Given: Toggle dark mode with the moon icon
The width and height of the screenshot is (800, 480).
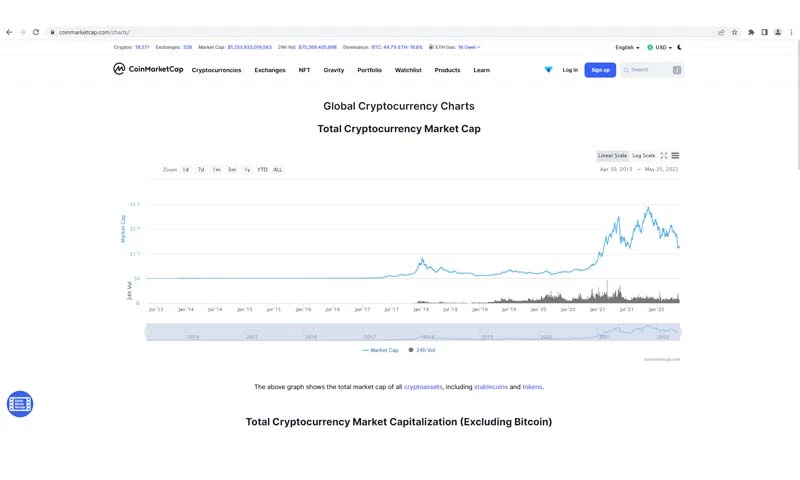Looking at the screenshot, I should pyautogui.click(x=680, y=47).
